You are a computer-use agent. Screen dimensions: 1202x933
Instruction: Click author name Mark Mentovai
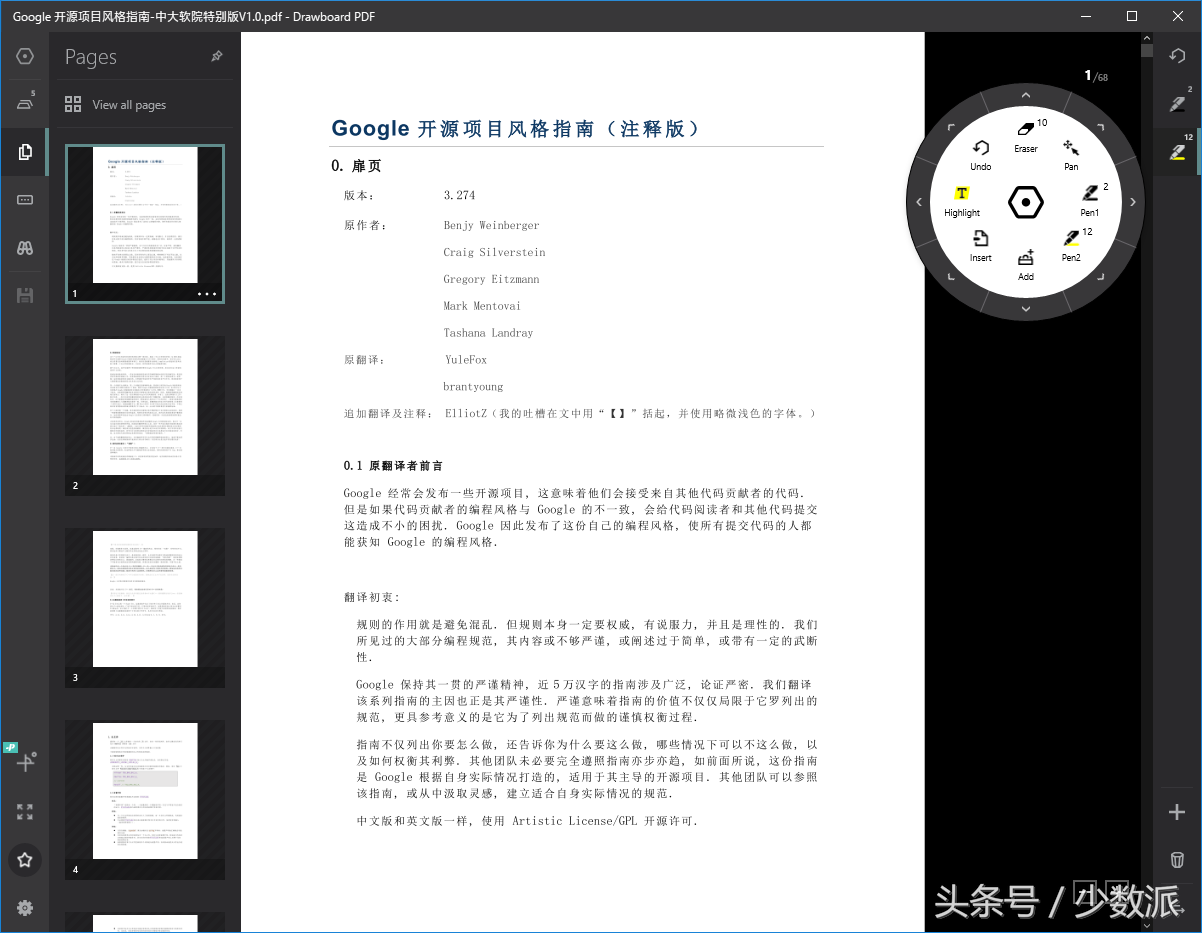[x=482, y=306]
